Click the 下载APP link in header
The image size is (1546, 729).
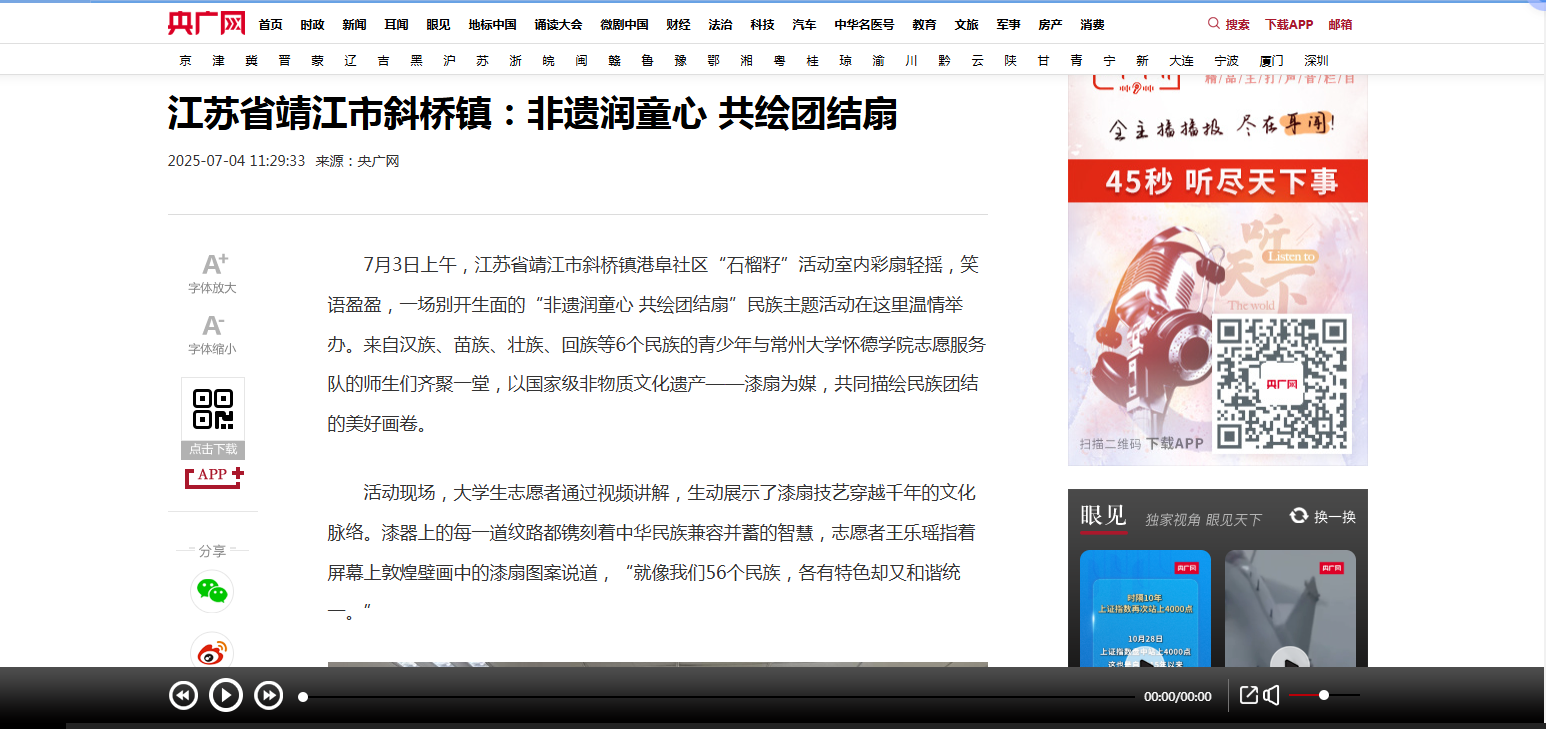1288,25
